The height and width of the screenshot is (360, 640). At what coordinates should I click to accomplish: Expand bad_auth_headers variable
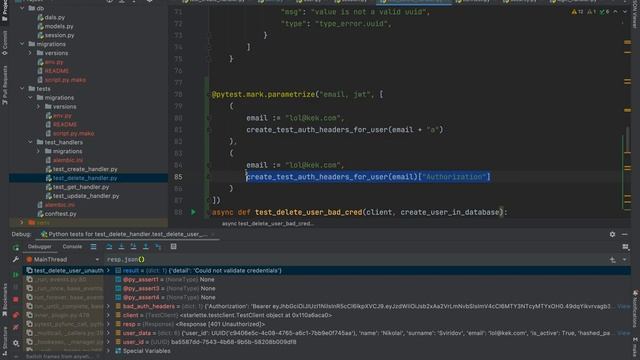tap(108, 306)
